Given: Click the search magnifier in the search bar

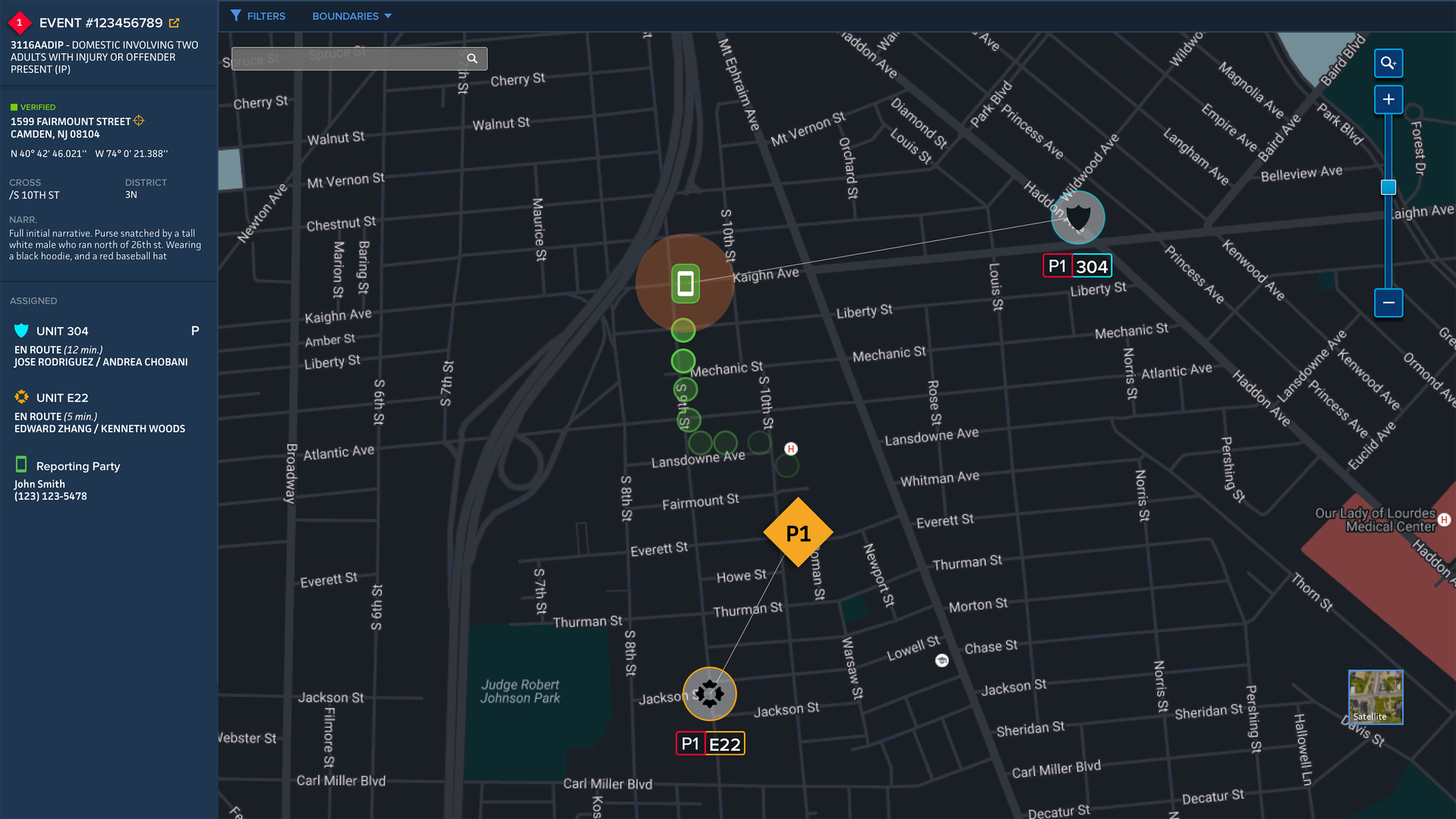Looking at the screenshot, I should coord(472,58).
